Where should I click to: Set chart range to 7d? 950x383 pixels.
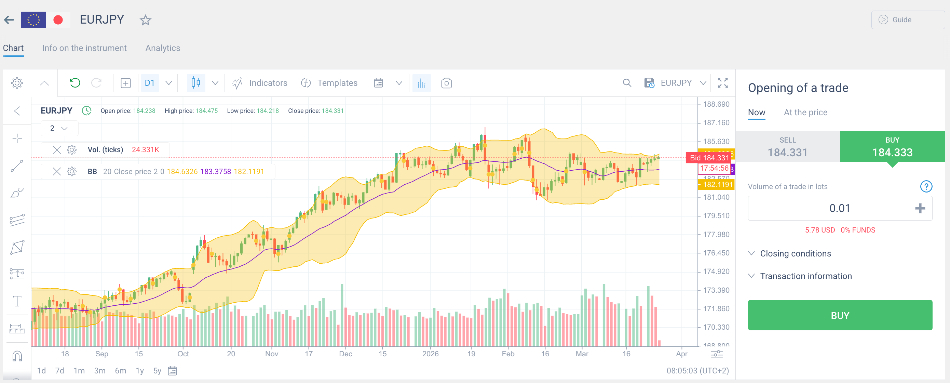pyautogui.click(x=59, y=370)
